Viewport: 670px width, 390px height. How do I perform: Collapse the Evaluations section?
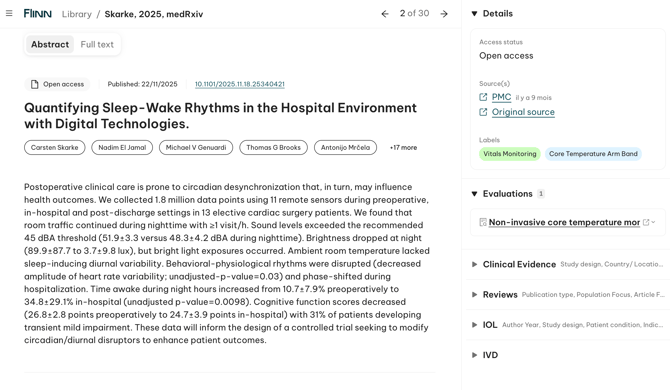[474, 194]
